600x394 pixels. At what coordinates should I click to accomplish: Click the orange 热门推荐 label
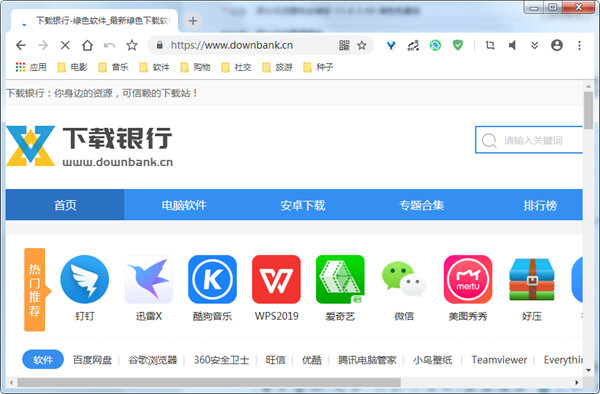point(36,290)
